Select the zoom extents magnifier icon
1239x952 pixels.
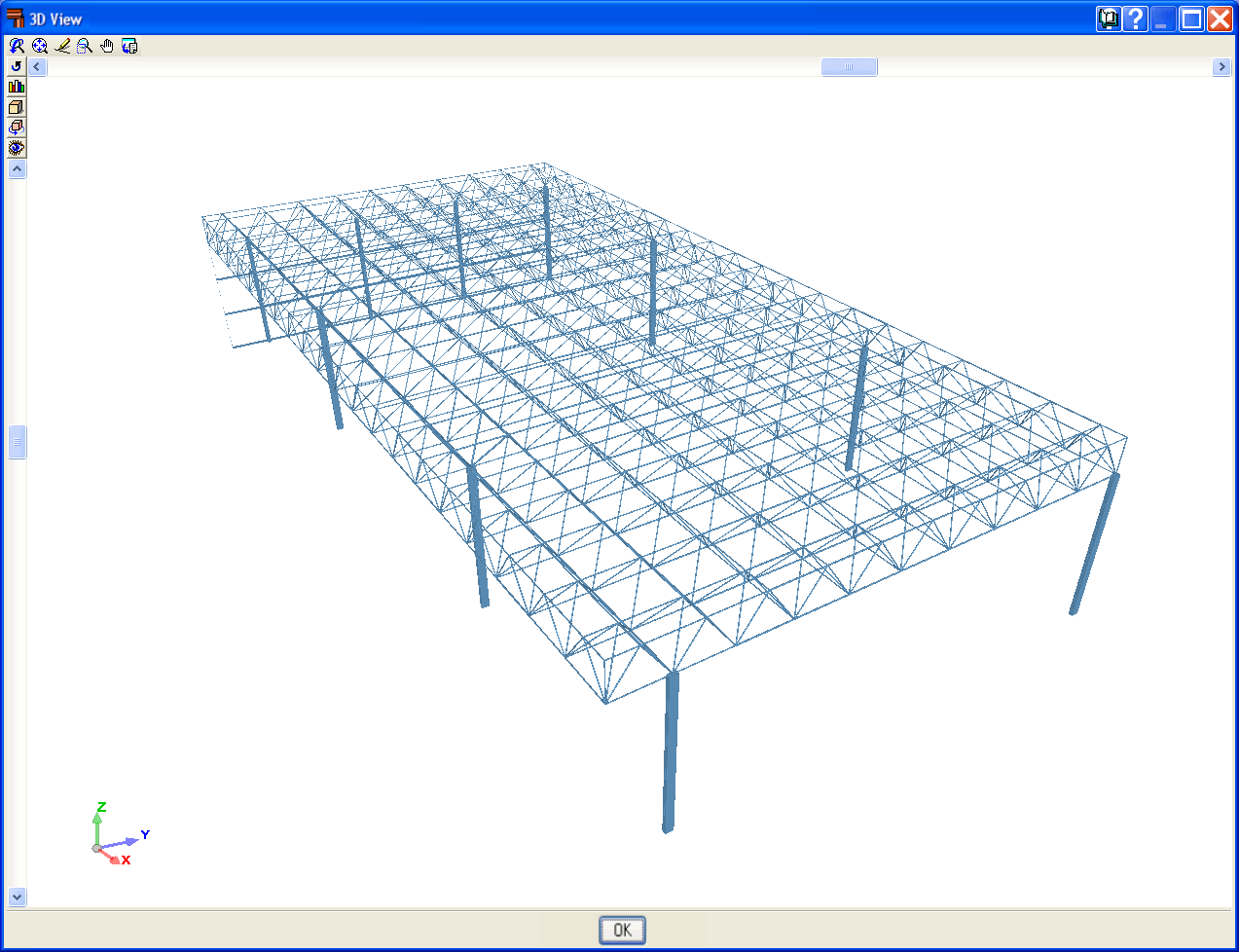tap(40, 46)
